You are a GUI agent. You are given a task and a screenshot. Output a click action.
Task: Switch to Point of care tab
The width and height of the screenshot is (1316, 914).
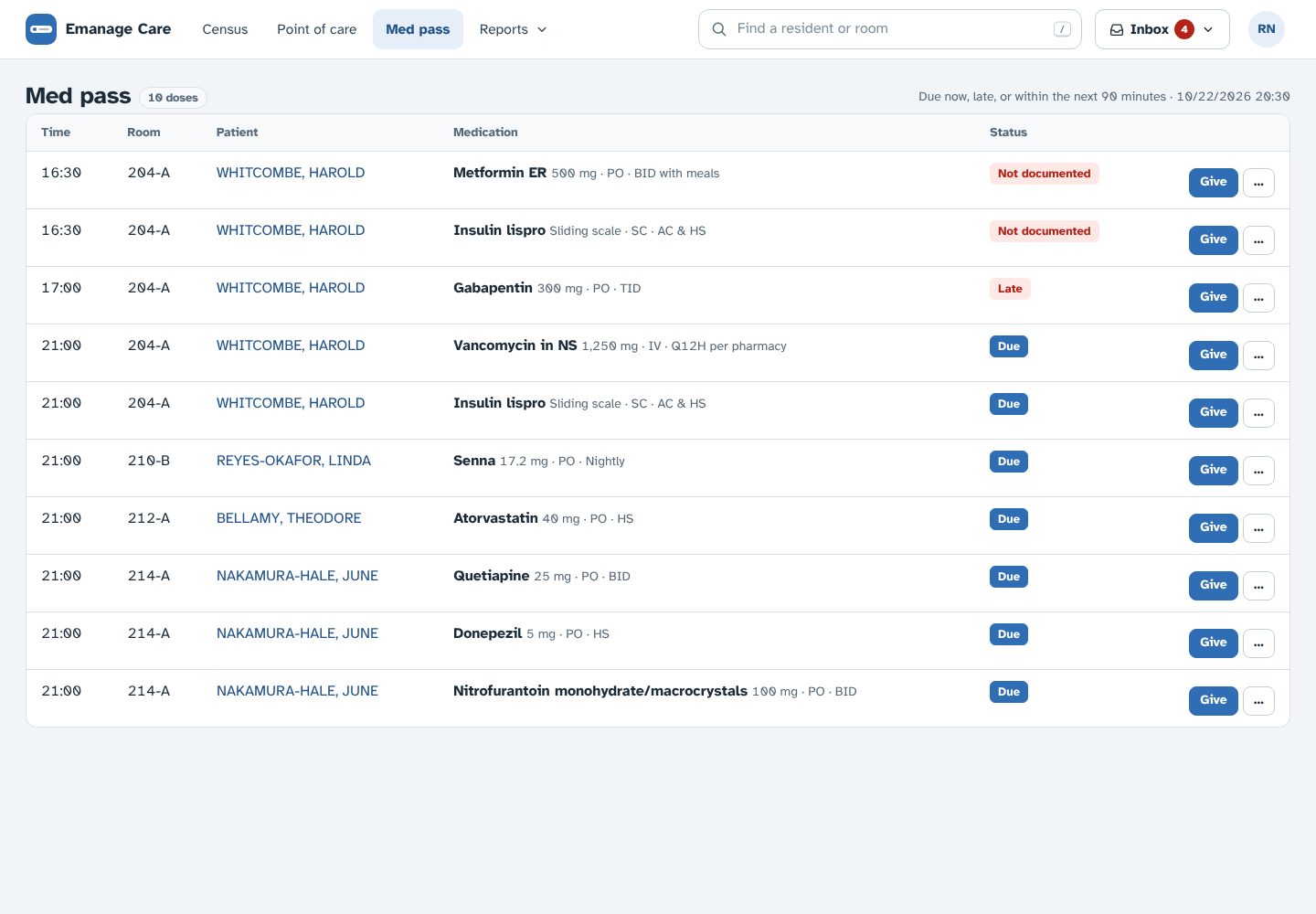pos(317,29)
